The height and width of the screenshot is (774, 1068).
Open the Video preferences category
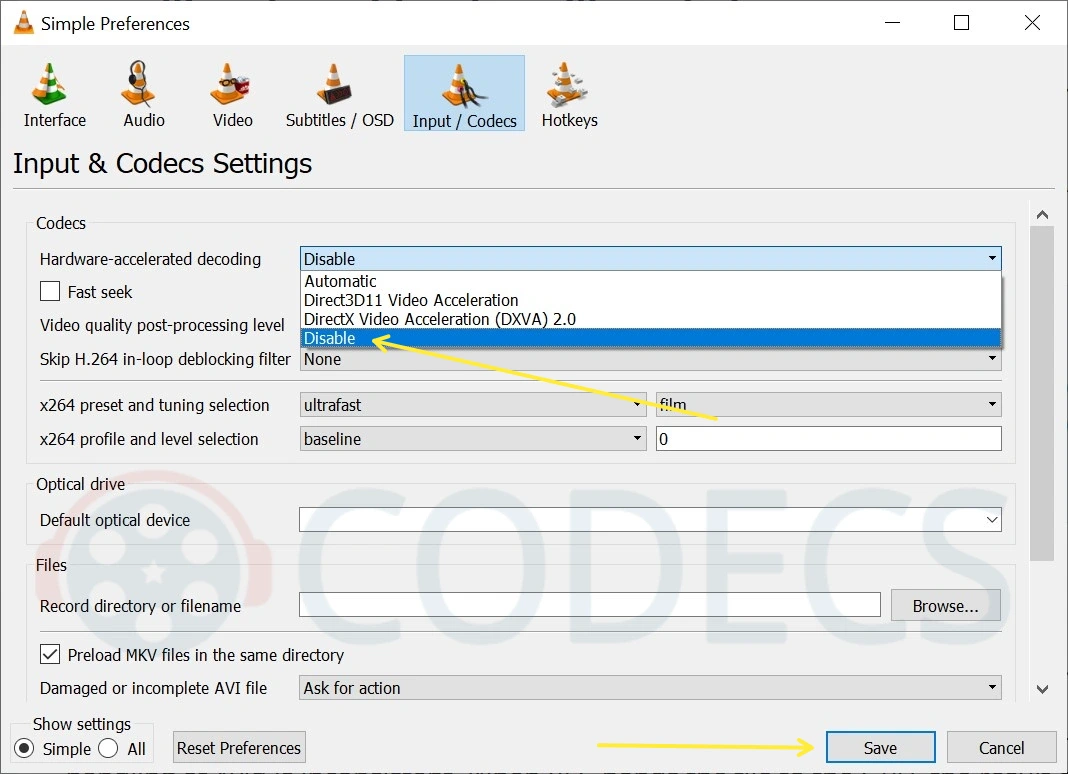(232, 95)
